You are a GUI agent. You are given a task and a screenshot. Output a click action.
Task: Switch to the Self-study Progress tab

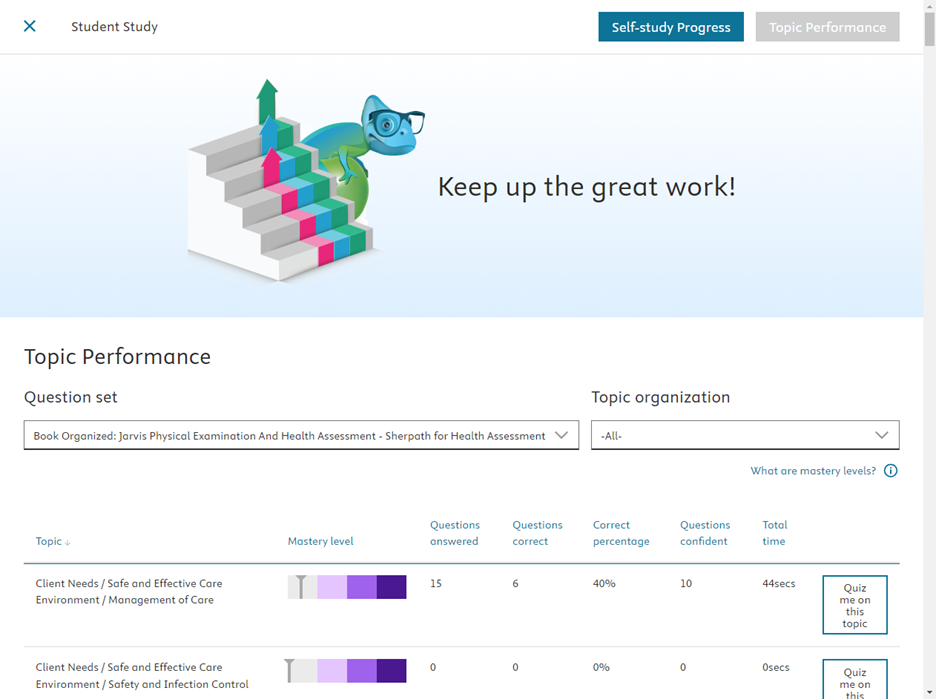[670, 27]
